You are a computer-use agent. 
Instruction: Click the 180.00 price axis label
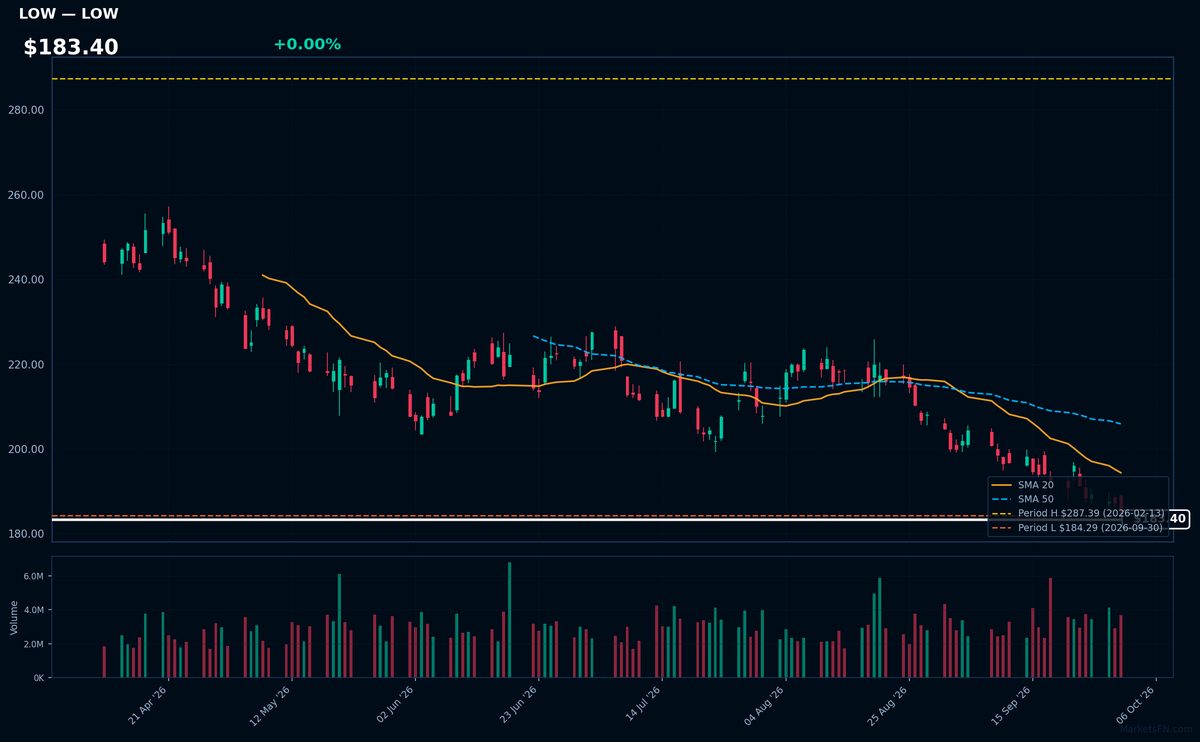25,534
